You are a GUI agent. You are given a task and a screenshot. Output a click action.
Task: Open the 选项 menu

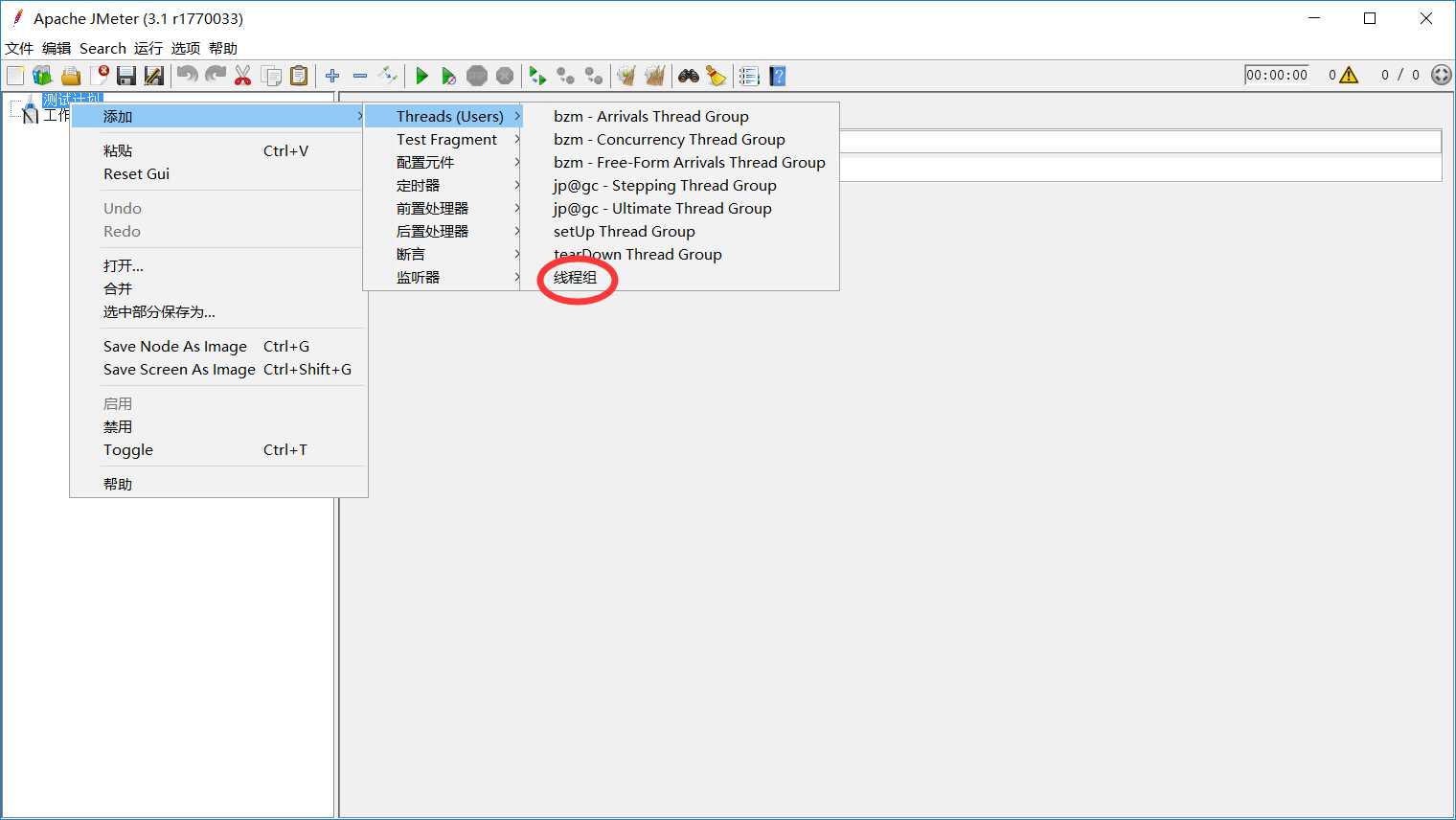pos(186,48)
